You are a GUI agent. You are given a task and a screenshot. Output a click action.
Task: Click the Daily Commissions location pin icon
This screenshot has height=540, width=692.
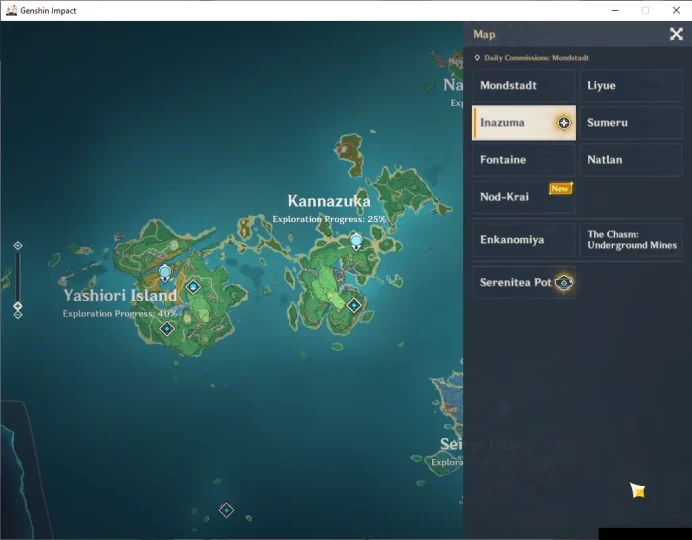click(477, 58)
